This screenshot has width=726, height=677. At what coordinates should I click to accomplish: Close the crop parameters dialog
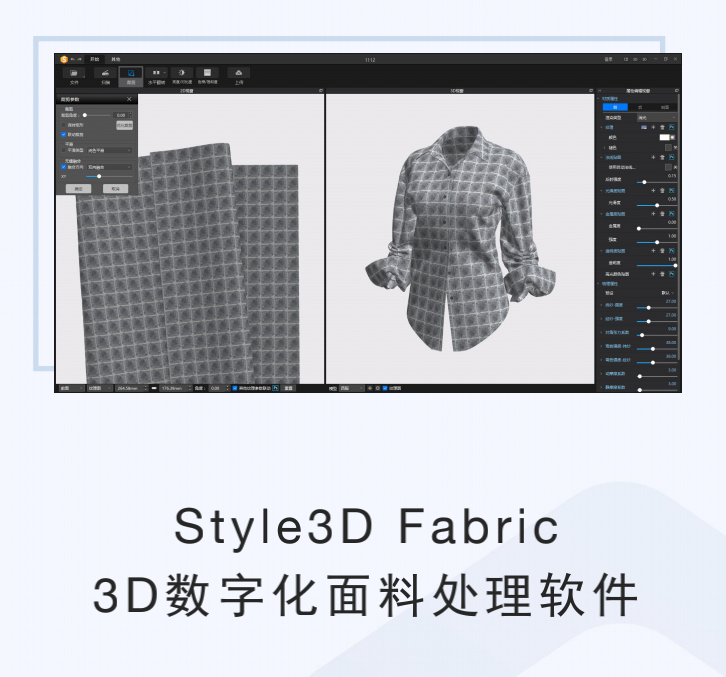(x=129, y=99)
